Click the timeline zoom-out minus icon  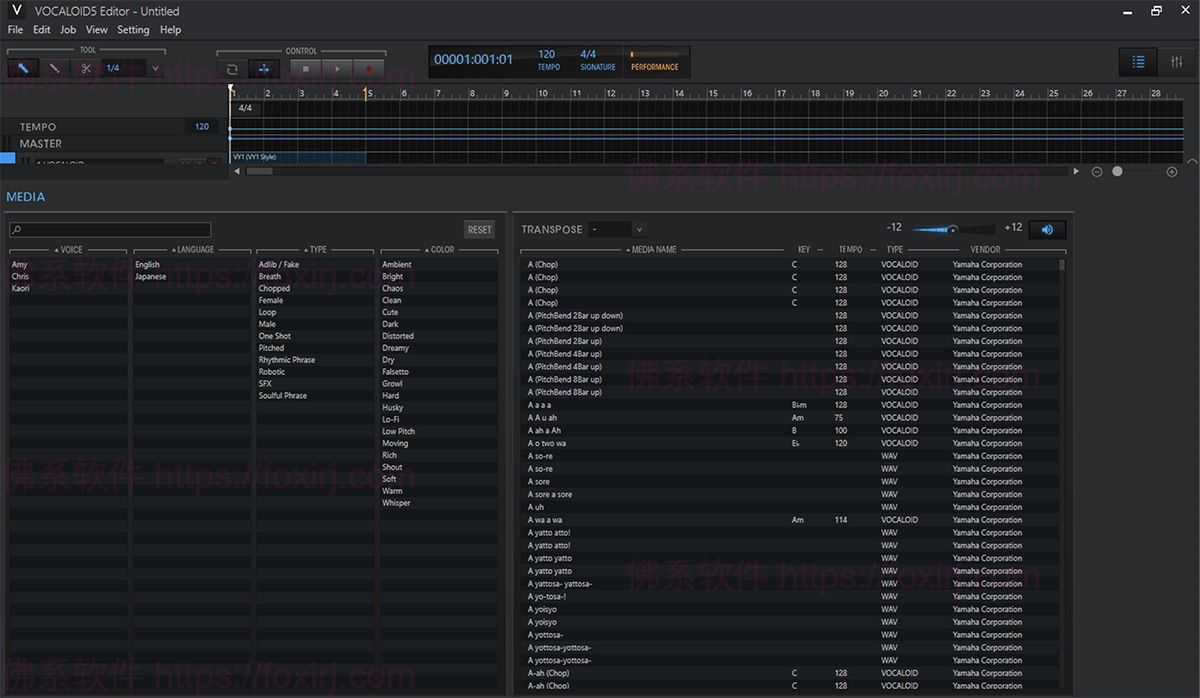click(x=1097, y=172)
